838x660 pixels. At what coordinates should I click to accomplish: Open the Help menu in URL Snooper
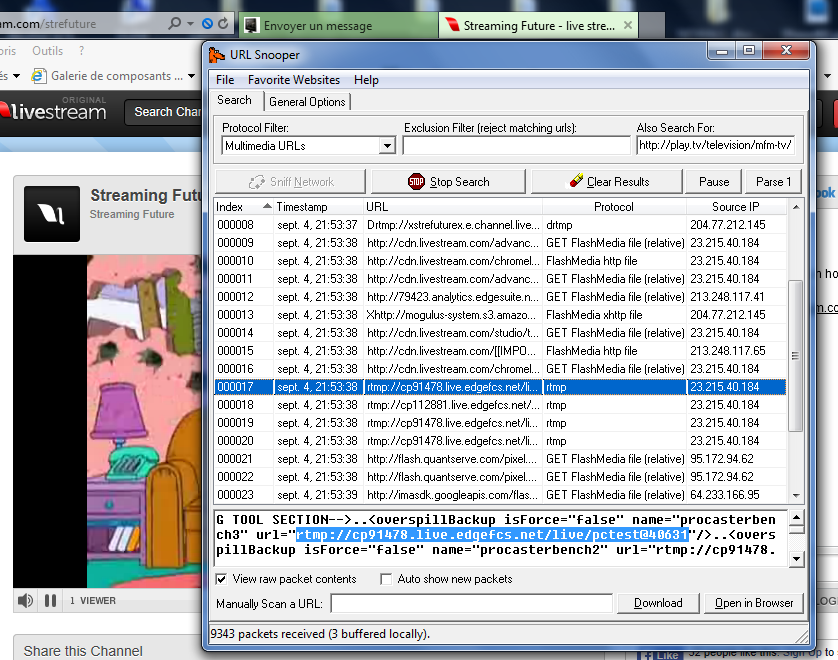366,80
